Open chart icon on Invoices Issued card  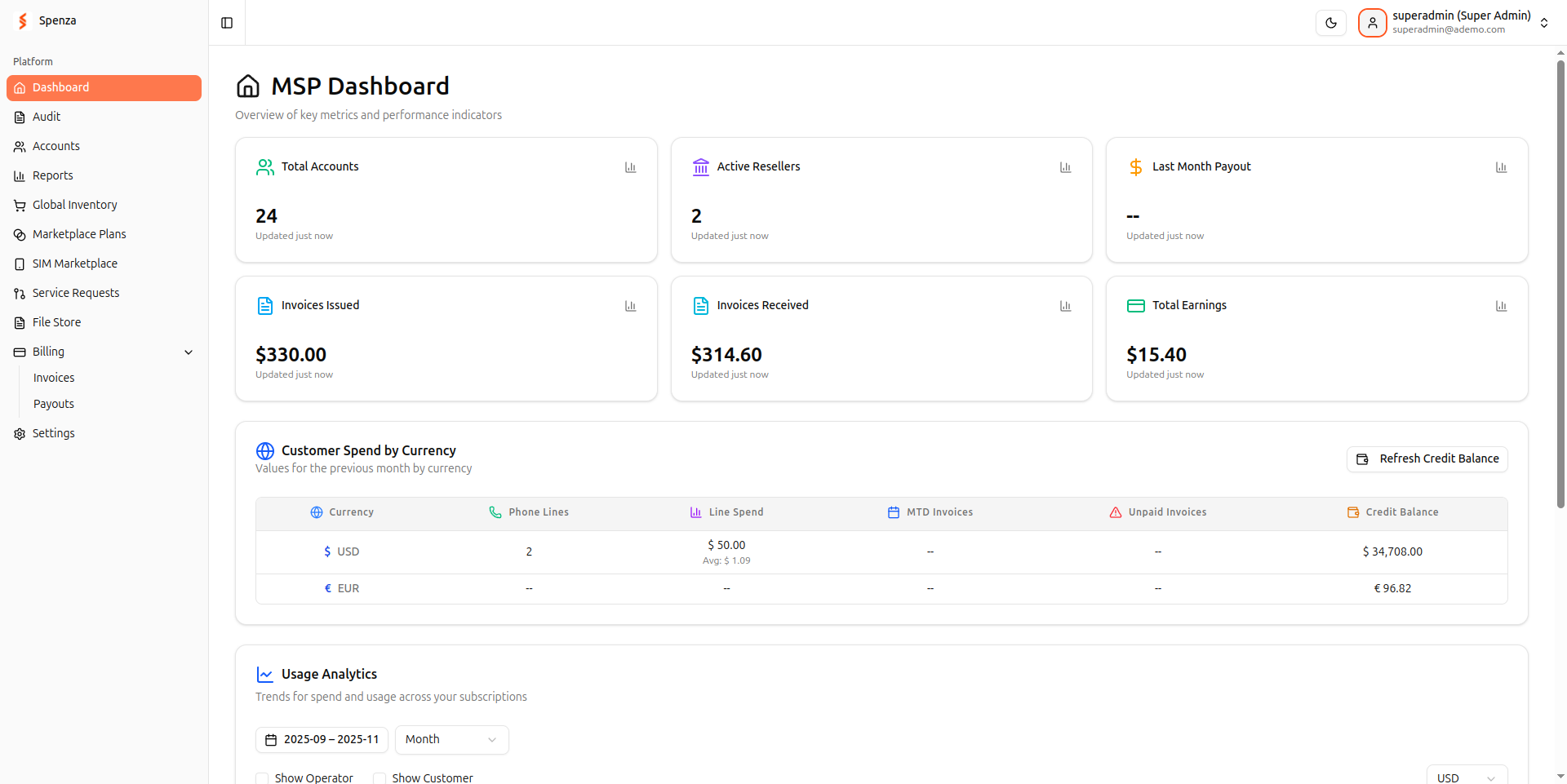(630, 306)
